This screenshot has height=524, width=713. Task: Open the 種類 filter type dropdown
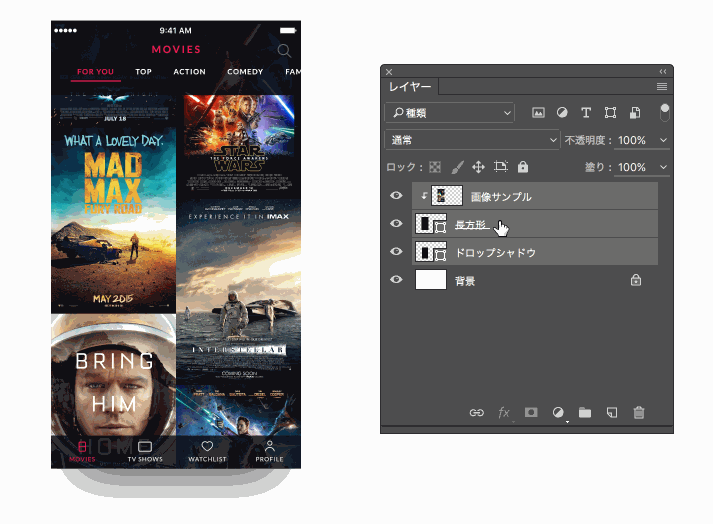pyautogui.click(x=450, y=113)
